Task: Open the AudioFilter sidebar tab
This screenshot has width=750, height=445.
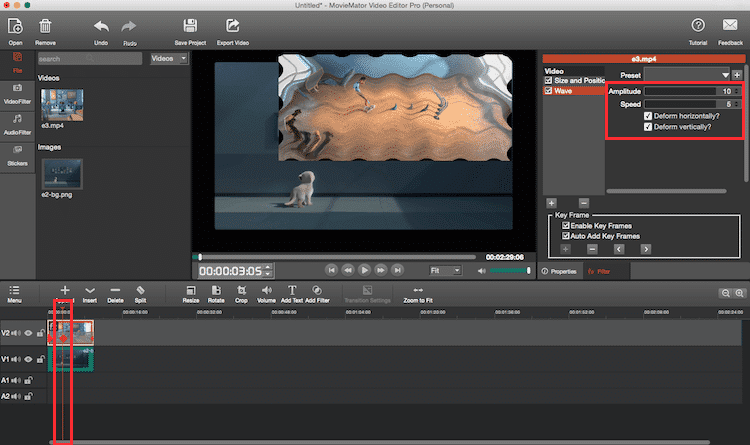Action: pyautogui.click(x=17, y=124)
